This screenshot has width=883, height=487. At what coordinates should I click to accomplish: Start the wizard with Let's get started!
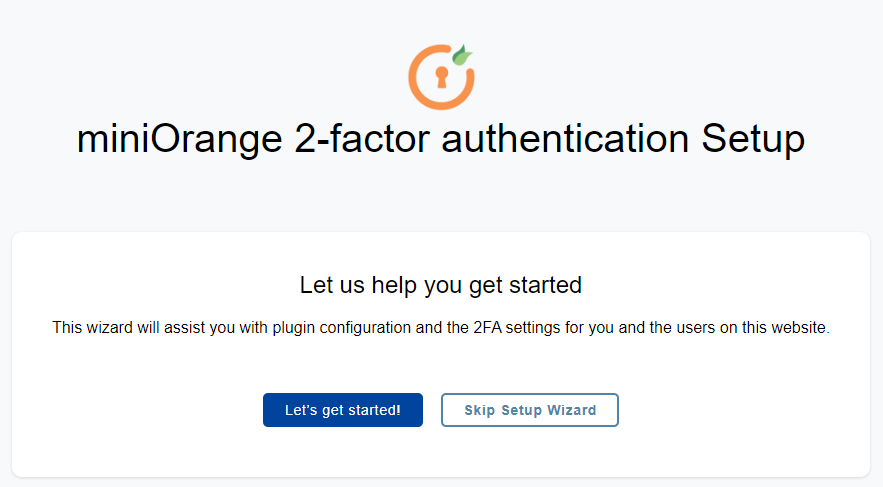342,410
